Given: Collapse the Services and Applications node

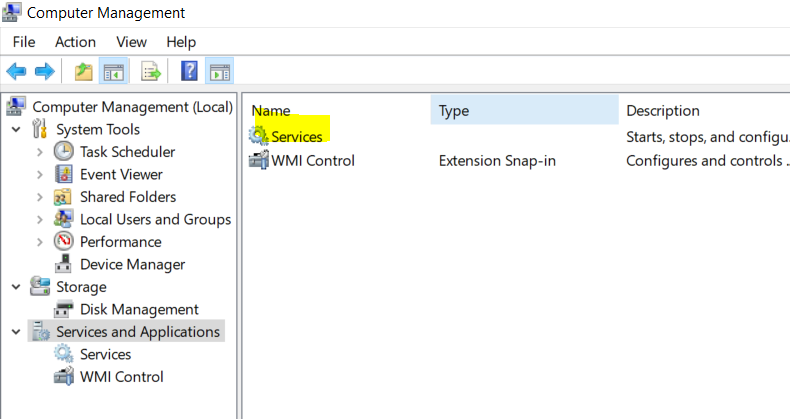Looking at the screenshot, I should [16, 332].
